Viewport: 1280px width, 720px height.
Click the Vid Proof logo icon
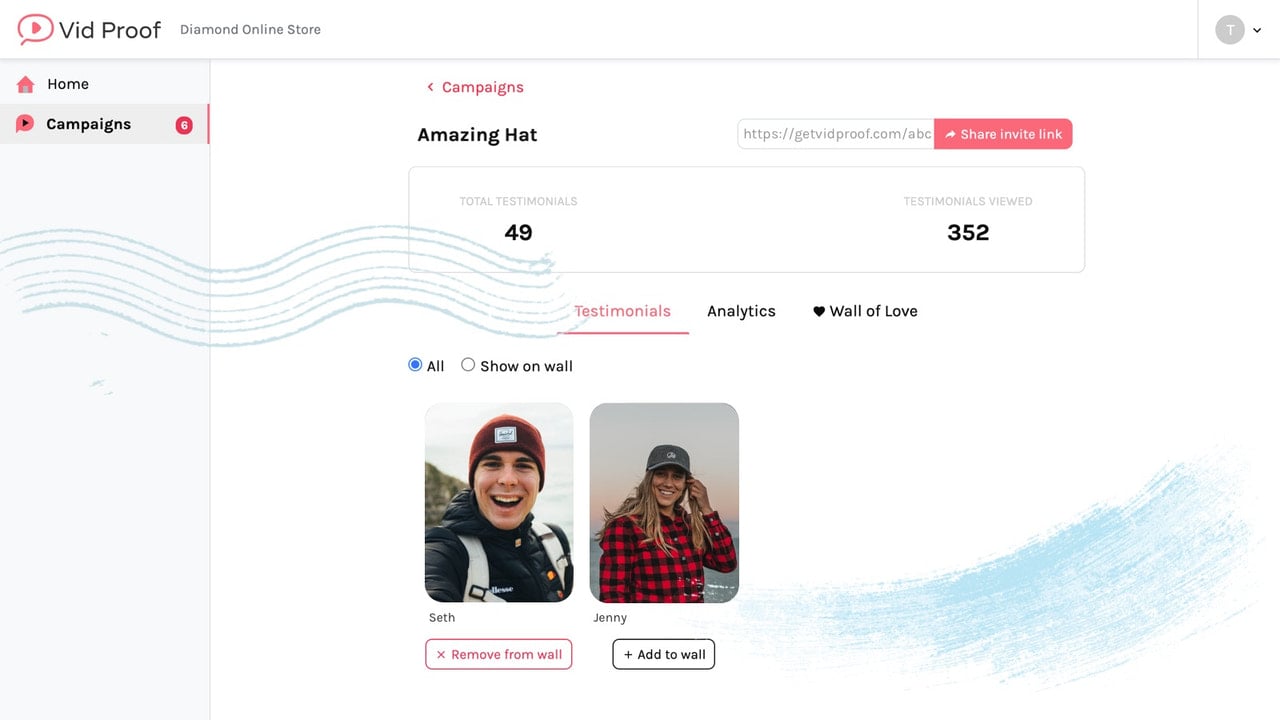[x=35, y=29]
